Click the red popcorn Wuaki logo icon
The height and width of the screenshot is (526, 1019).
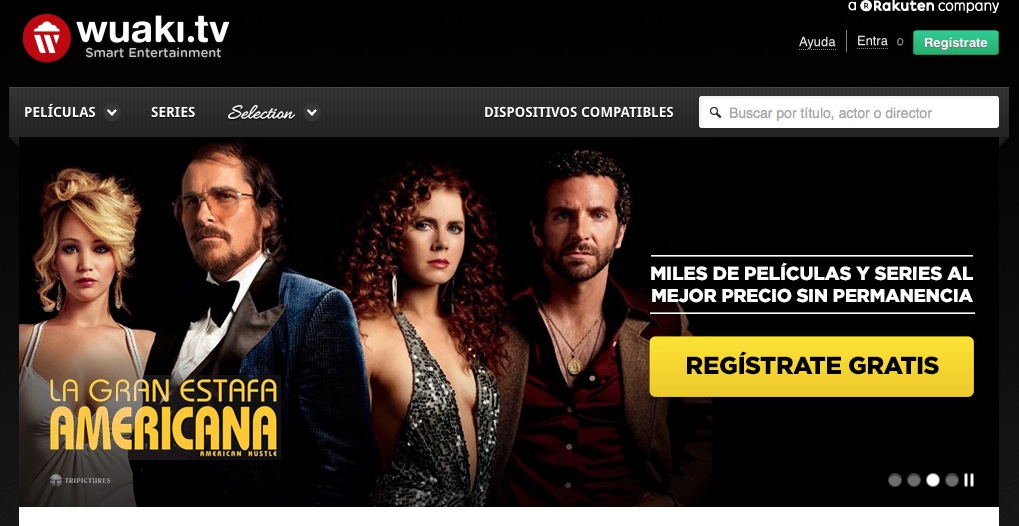pyautogui.click(x=46, y=38)
